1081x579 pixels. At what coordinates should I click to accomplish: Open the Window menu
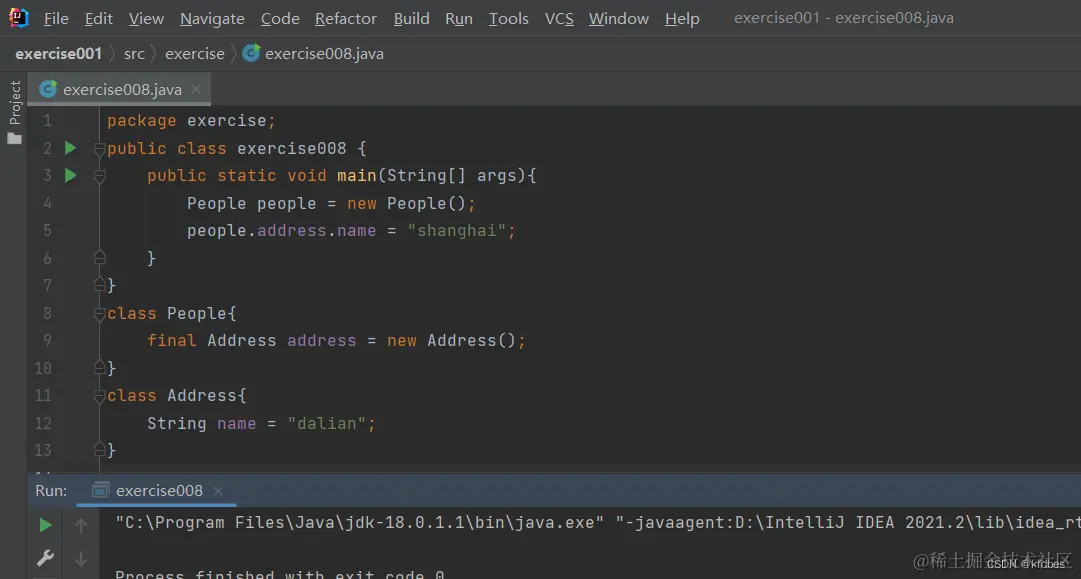pyautogui.click(x=618, y=19)
